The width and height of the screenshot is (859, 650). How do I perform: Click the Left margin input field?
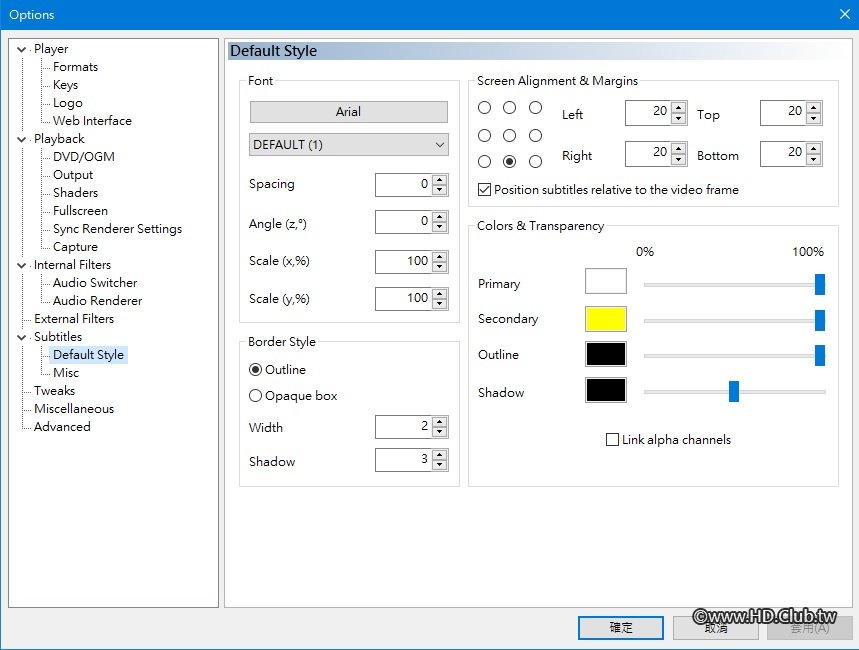pyautogui.click(x=649, y=113)
